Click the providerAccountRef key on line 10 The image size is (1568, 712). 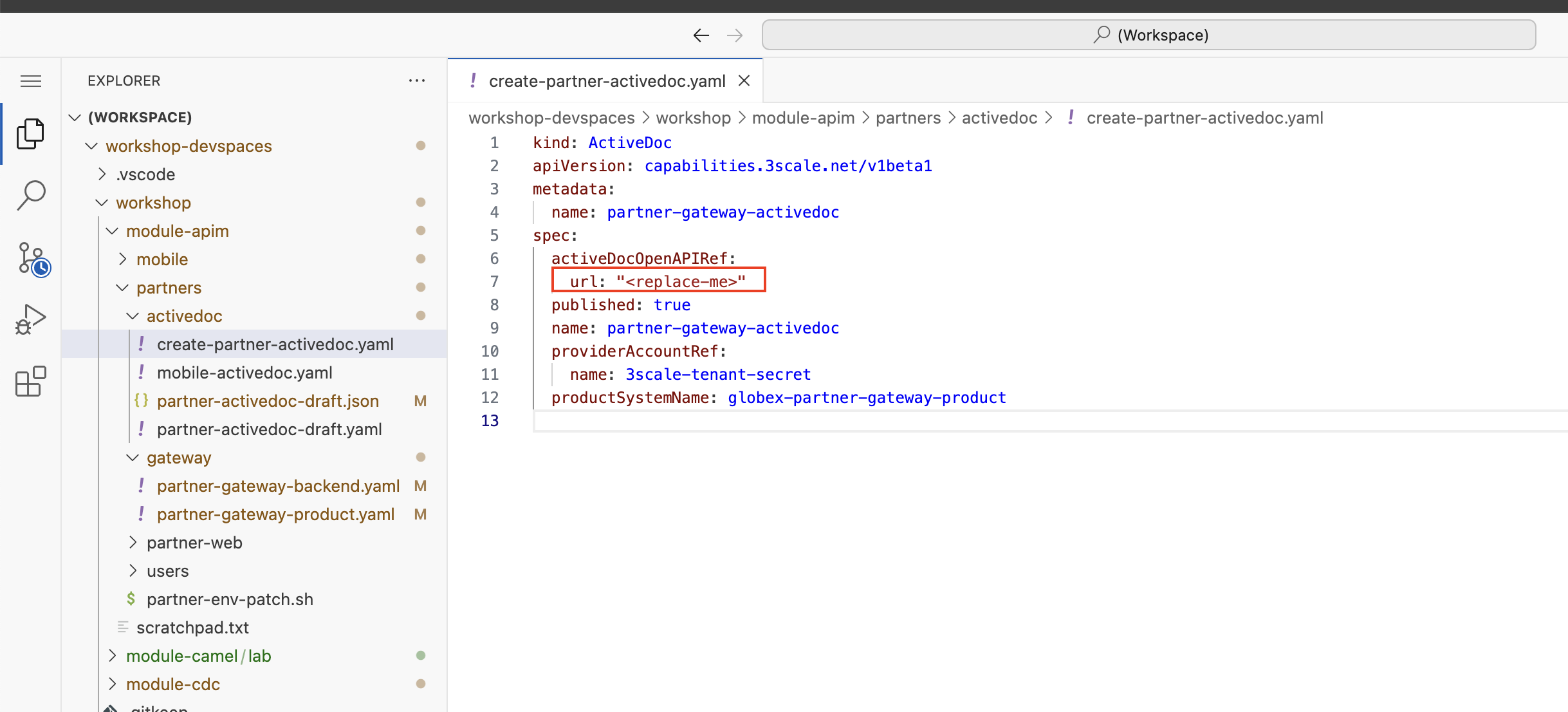(x=634, y=351)
